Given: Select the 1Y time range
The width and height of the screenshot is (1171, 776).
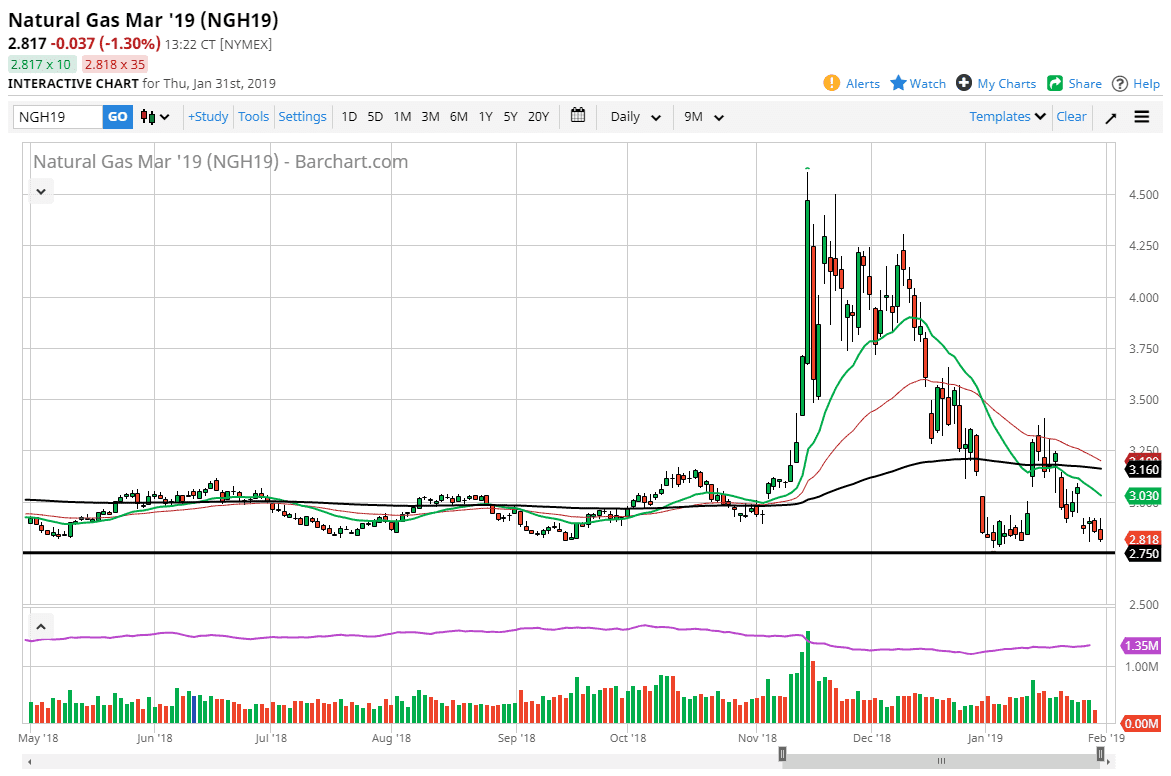Looking at the screenshot, I should pos(485,117).
